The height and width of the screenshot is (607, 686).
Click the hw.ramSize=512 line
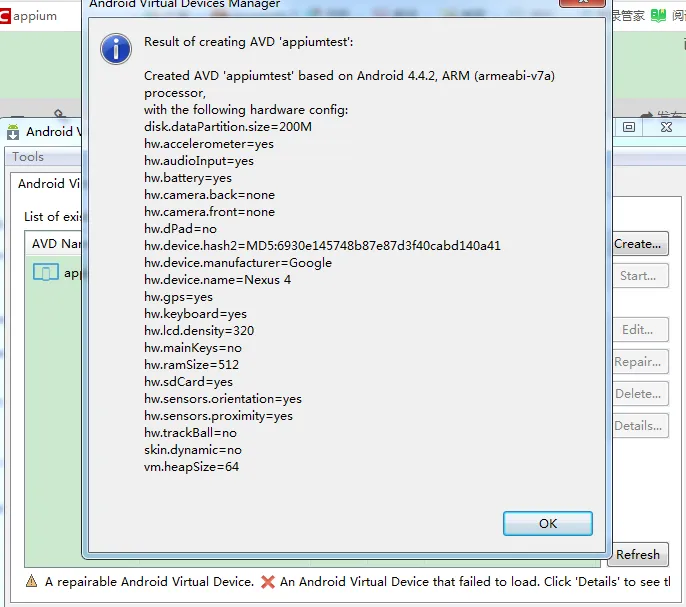[x=191, y=365]
